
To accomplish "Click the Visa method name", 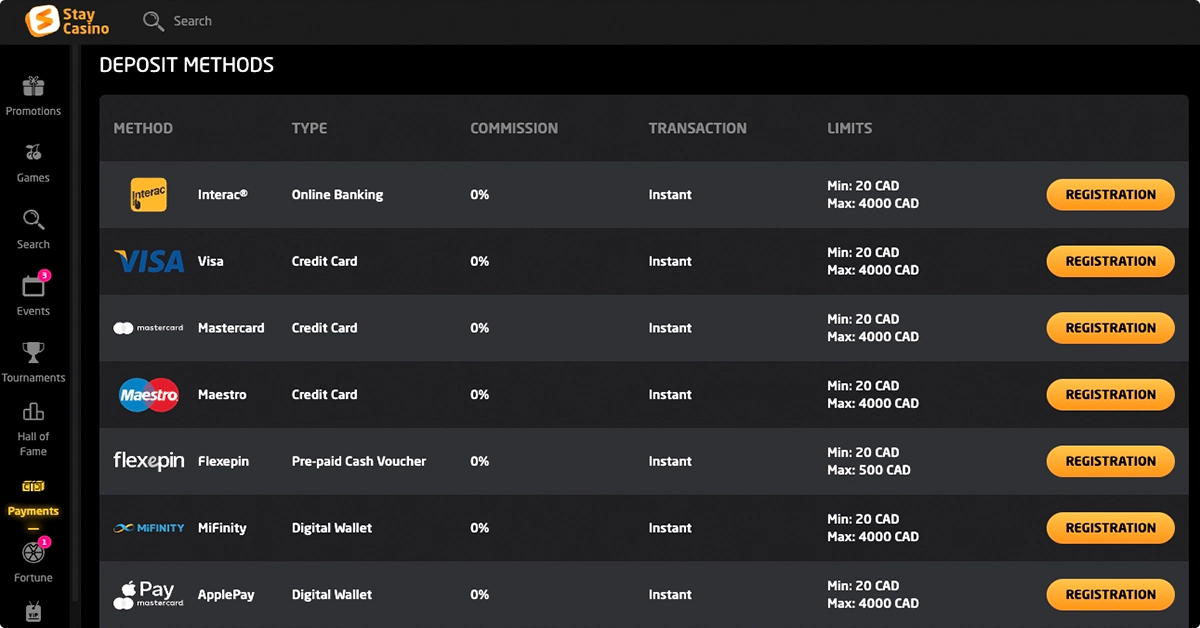I will (x=211, y=261).
